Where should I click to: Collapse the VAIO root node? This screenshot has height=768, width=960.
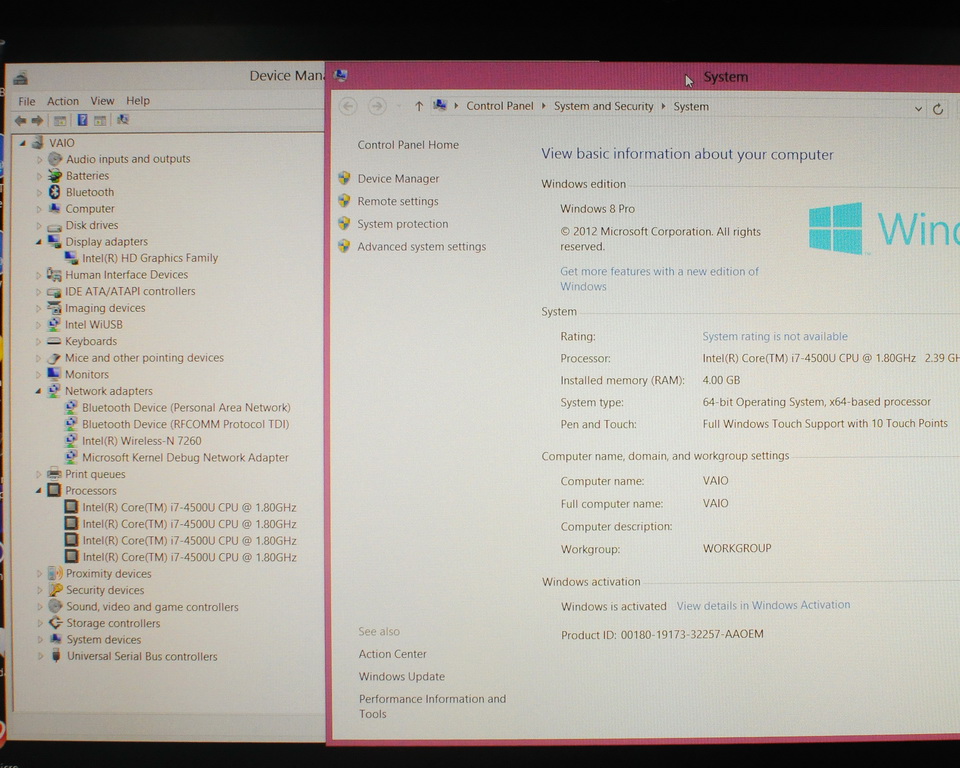coord(23,143)
